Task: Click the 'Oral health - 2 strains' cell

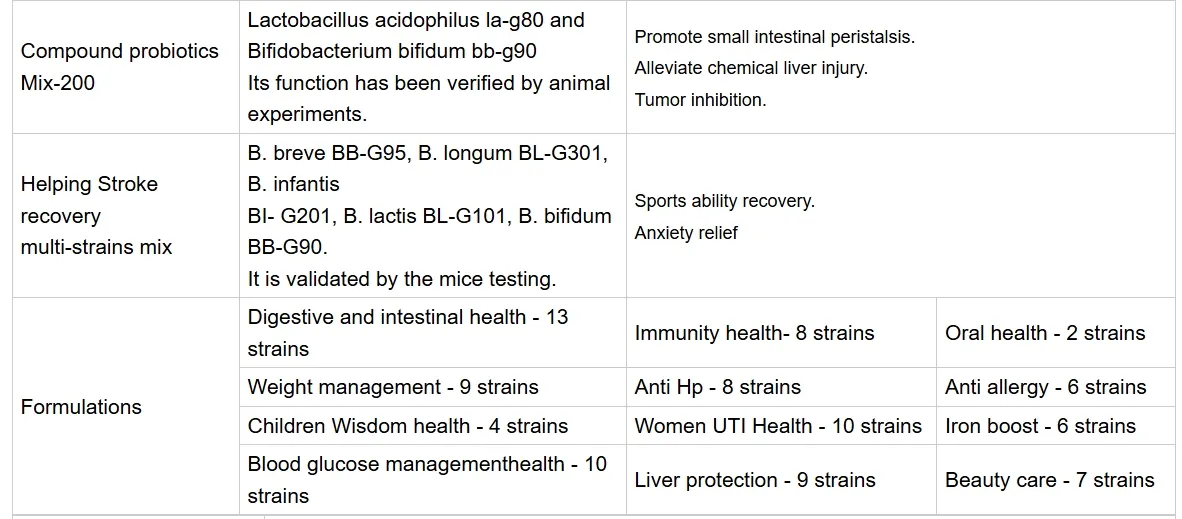Action: tap(1045, 333)
